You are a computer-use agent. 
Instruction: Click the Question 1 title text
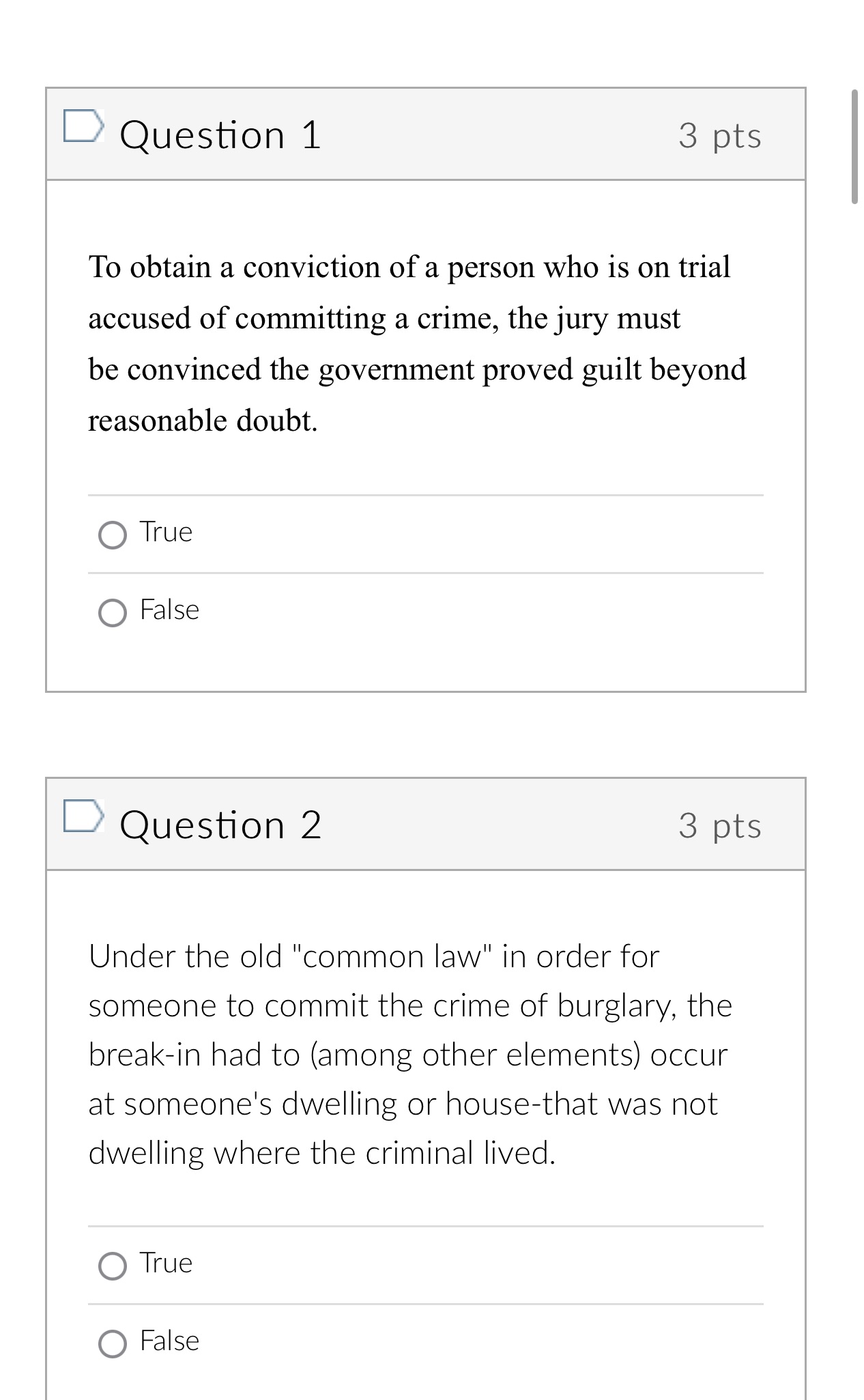tap(220, 134)
